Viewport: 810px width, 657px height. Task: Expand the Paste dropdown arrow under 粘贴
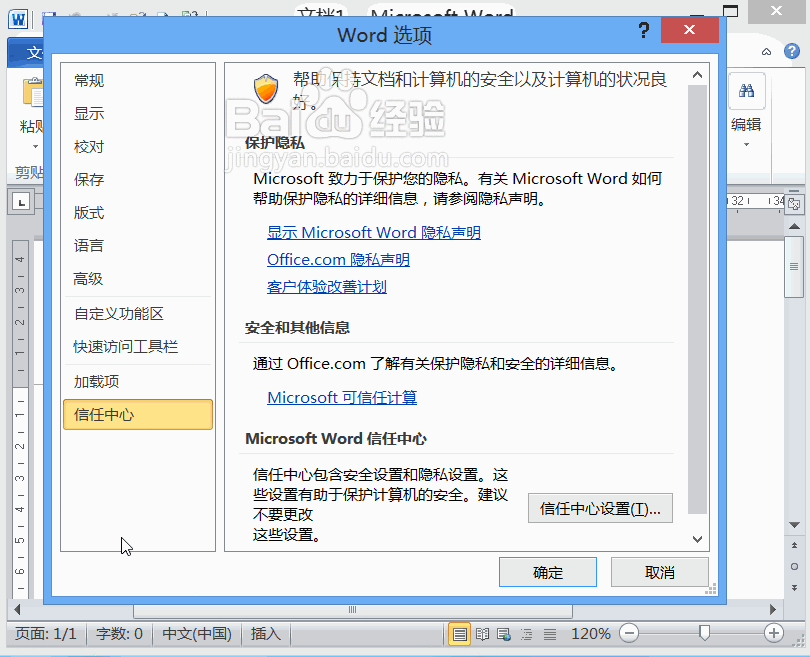(35, 147)
